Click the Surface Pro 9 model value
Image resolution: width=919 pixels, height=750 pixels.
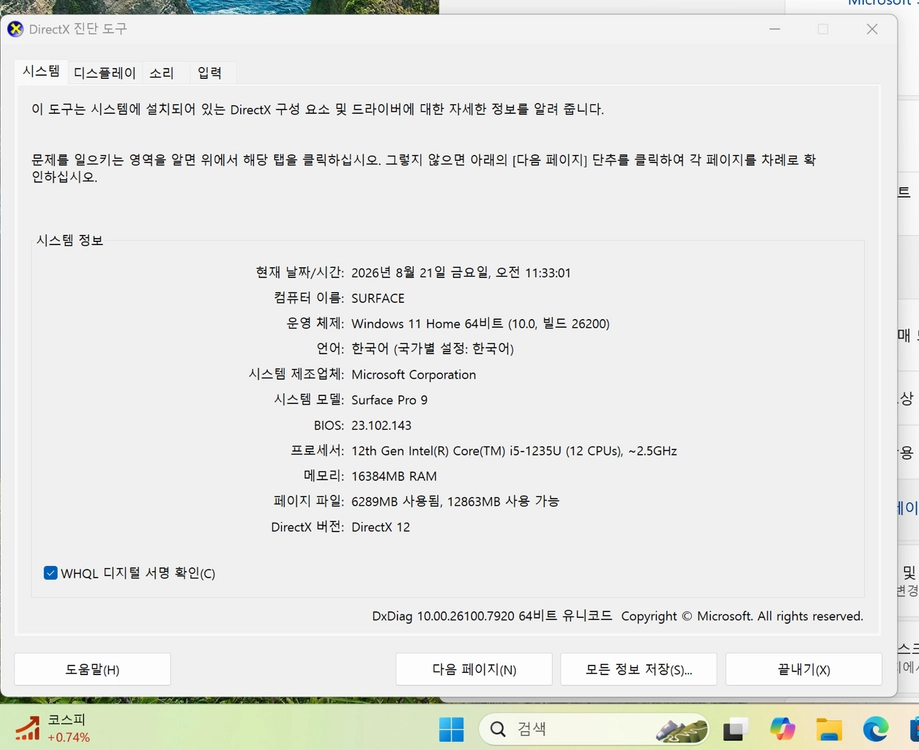tap(389, 400)
